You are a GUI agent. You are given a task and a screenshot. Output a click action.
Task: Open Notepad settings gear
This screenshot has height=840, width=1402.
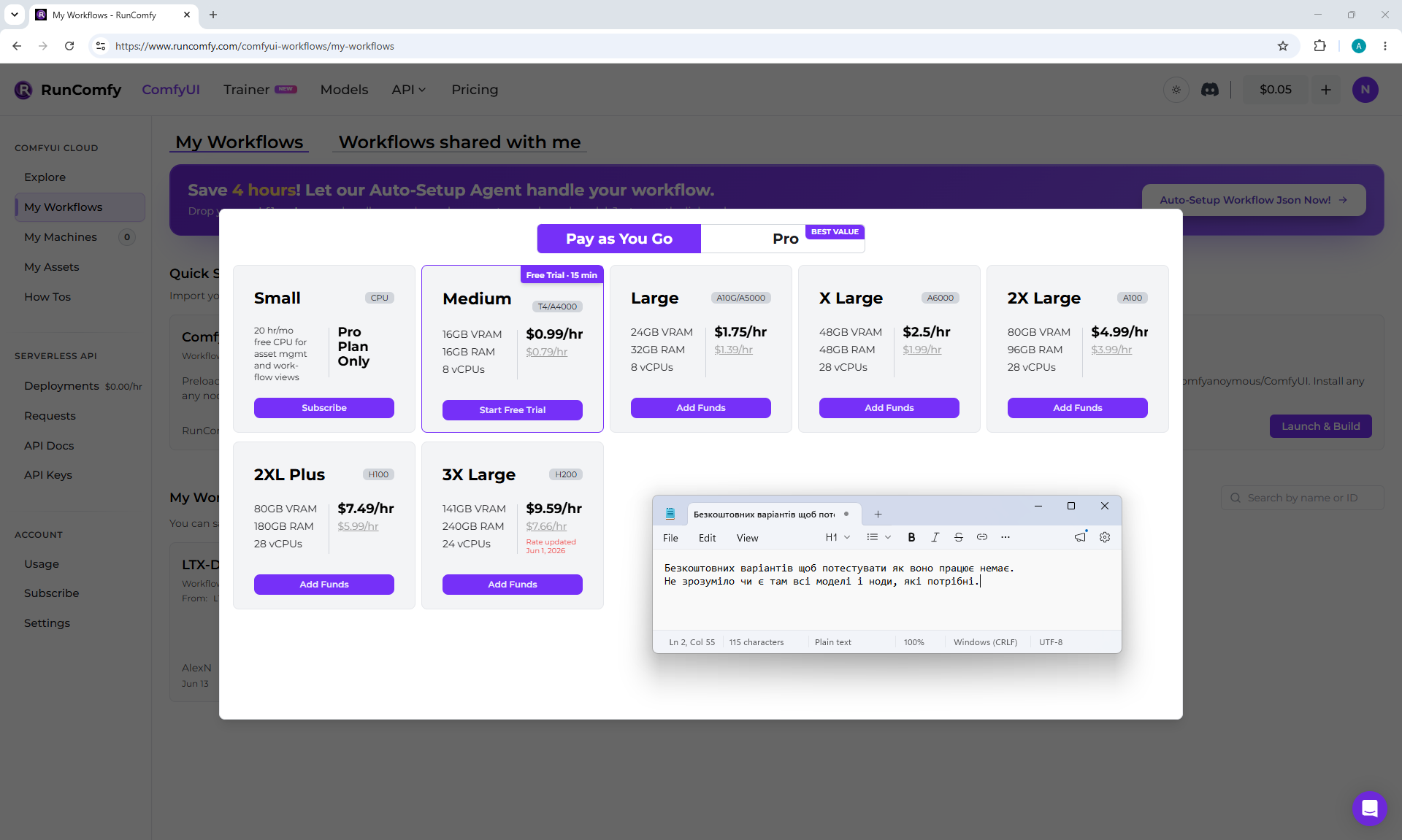(x=1105, y=537)
